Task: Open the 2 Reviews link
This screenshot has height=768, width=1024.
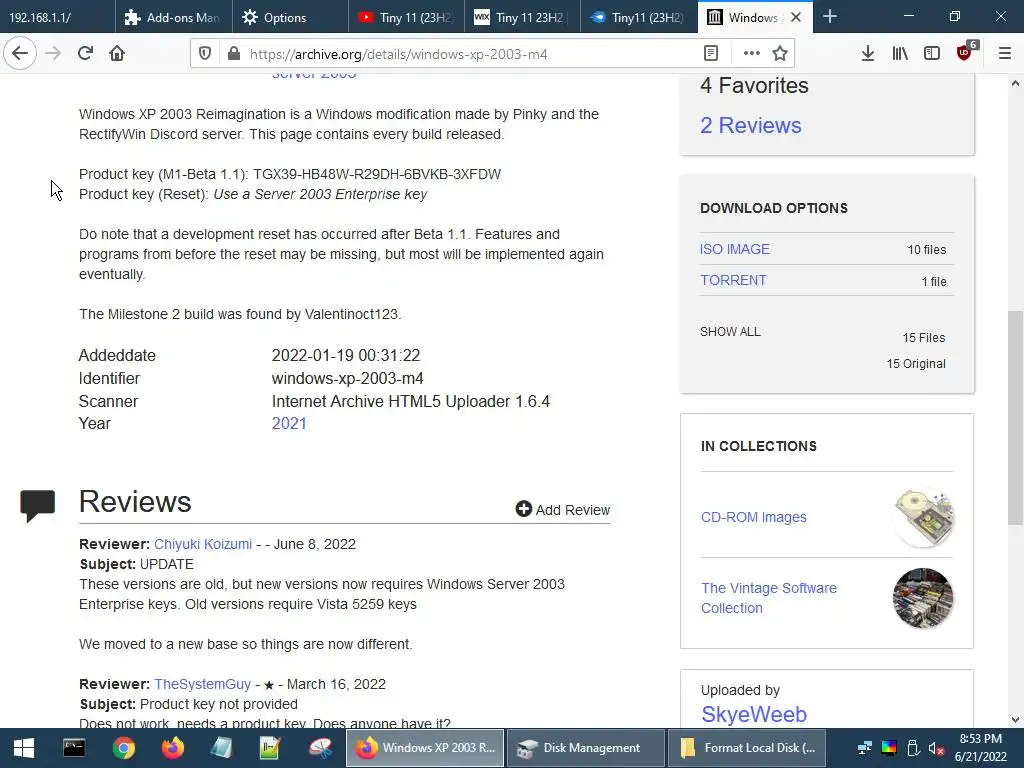Action: click(x=750, y=125)
